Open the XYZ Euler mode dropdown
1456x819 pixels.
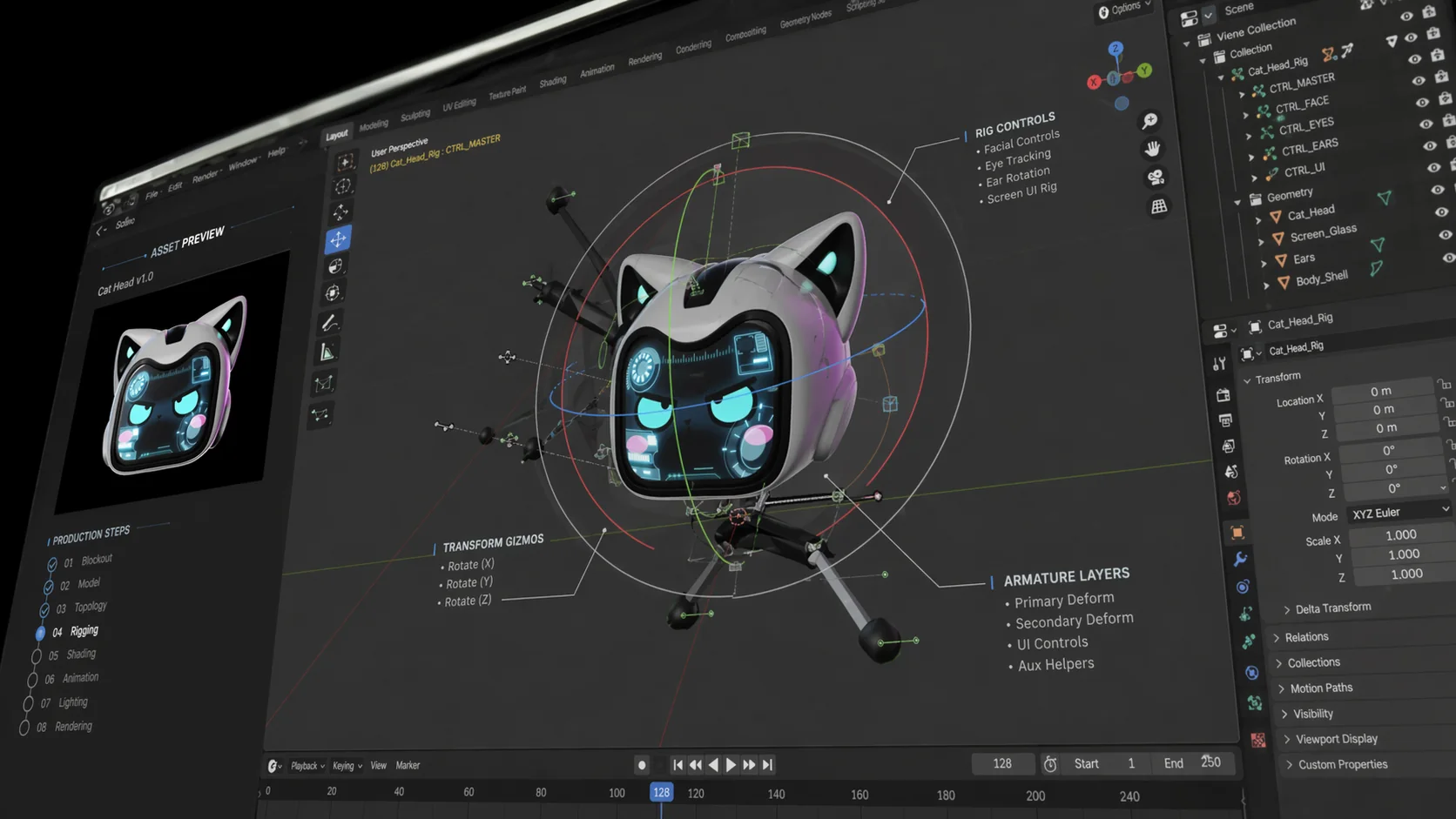coord(1400,512)
